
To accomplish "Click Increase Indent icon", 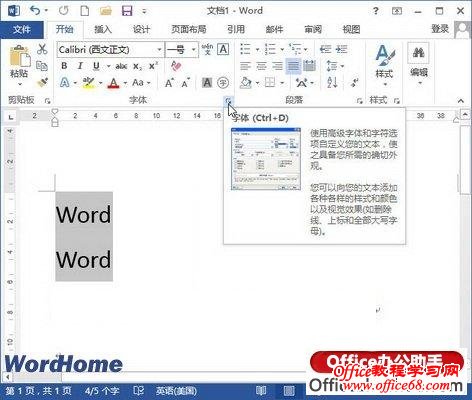I will (x=342, y=49).
